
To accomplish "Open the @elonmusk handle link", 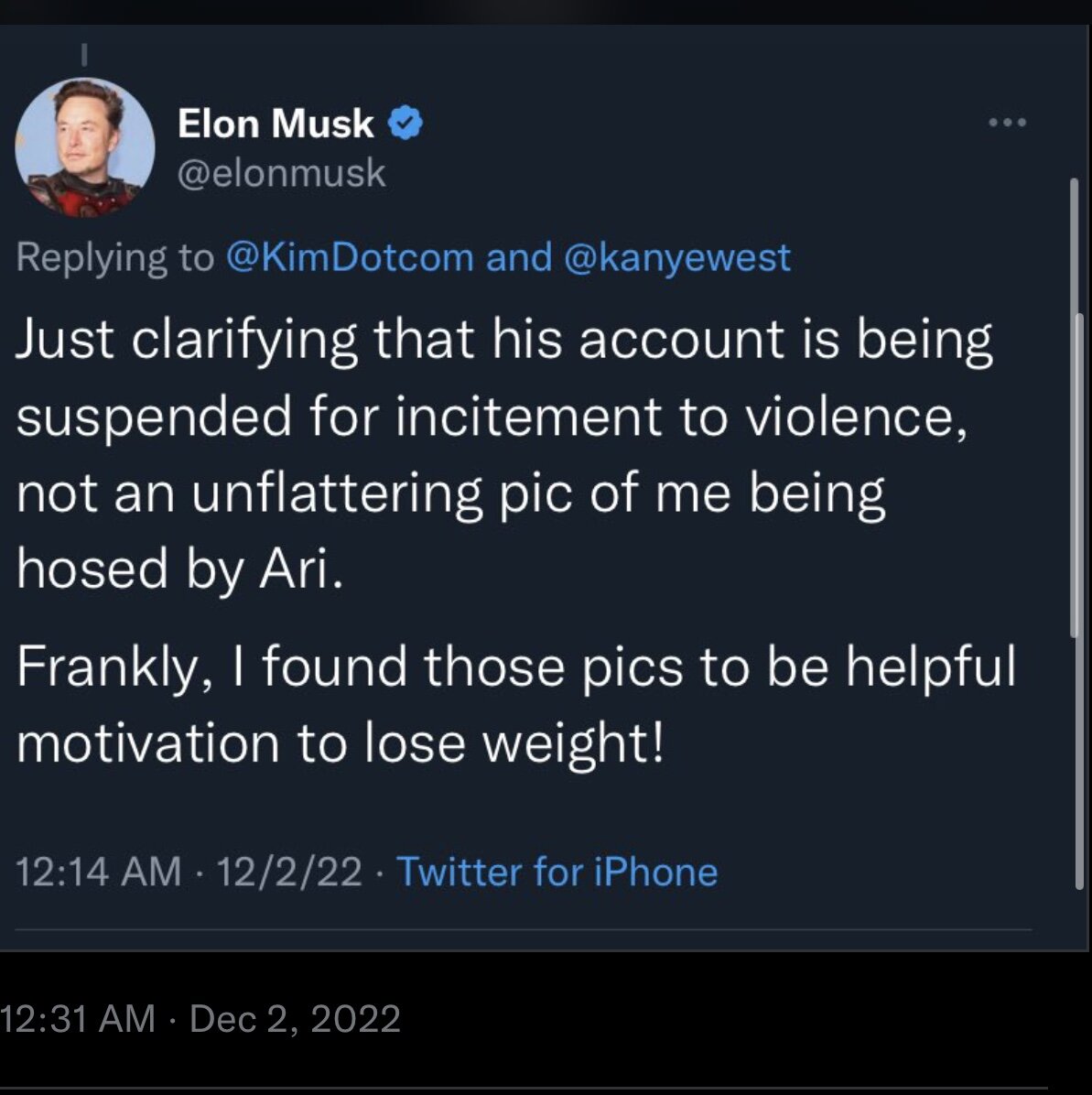I will pyautogui.click(x=281, y=172).
